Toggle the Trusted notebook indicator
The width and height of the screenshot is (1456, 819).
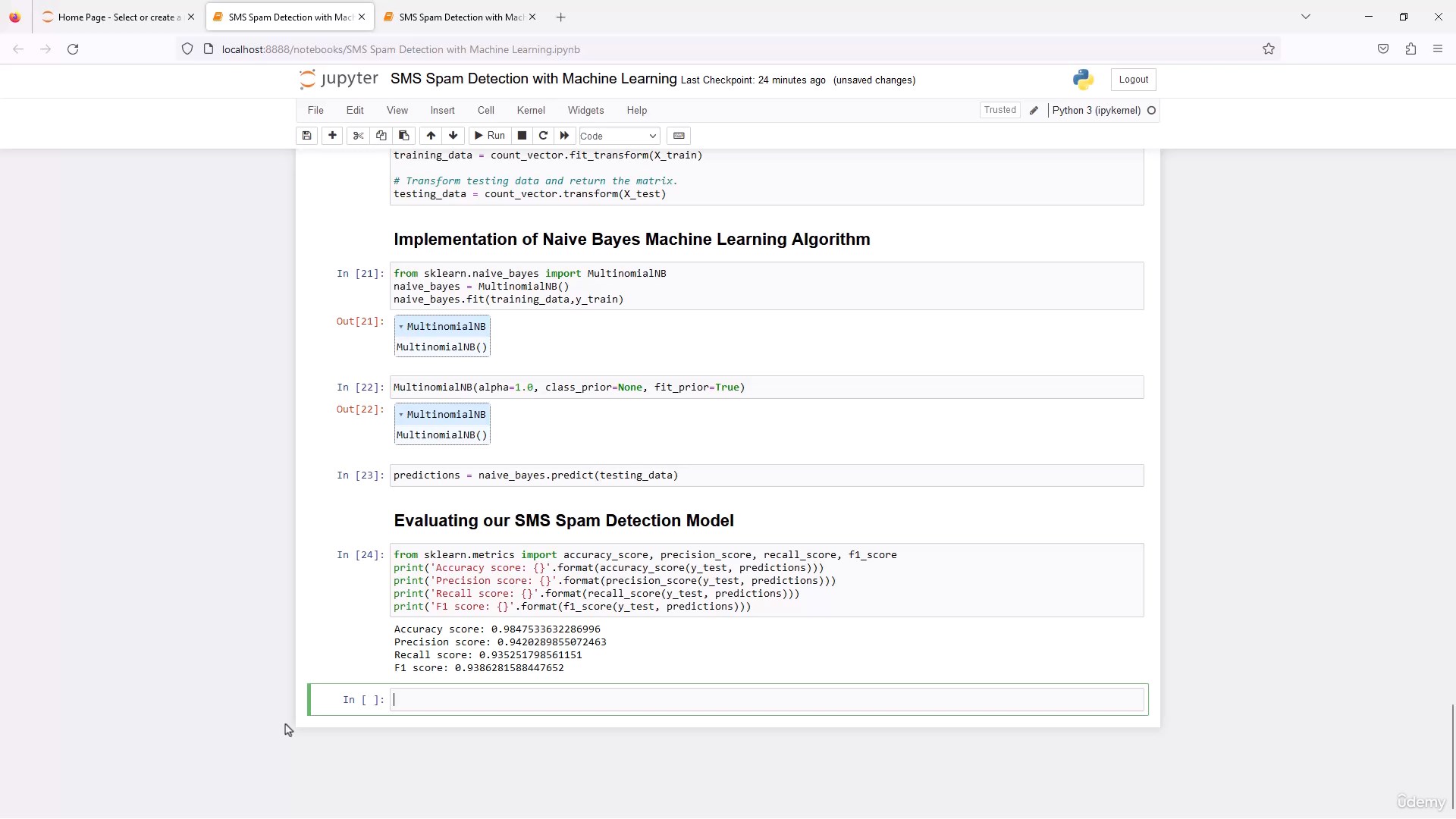point(999,110)
